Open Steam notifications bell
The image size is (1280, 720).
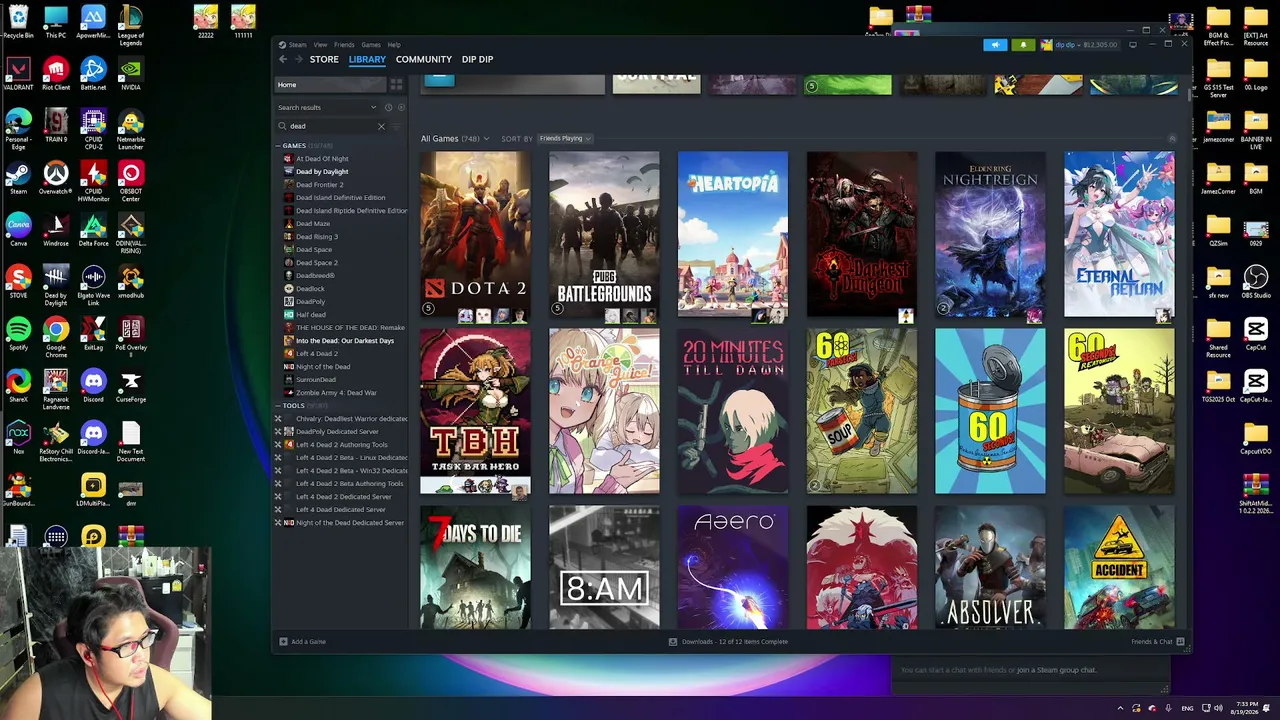click(x=1022, y=45)
